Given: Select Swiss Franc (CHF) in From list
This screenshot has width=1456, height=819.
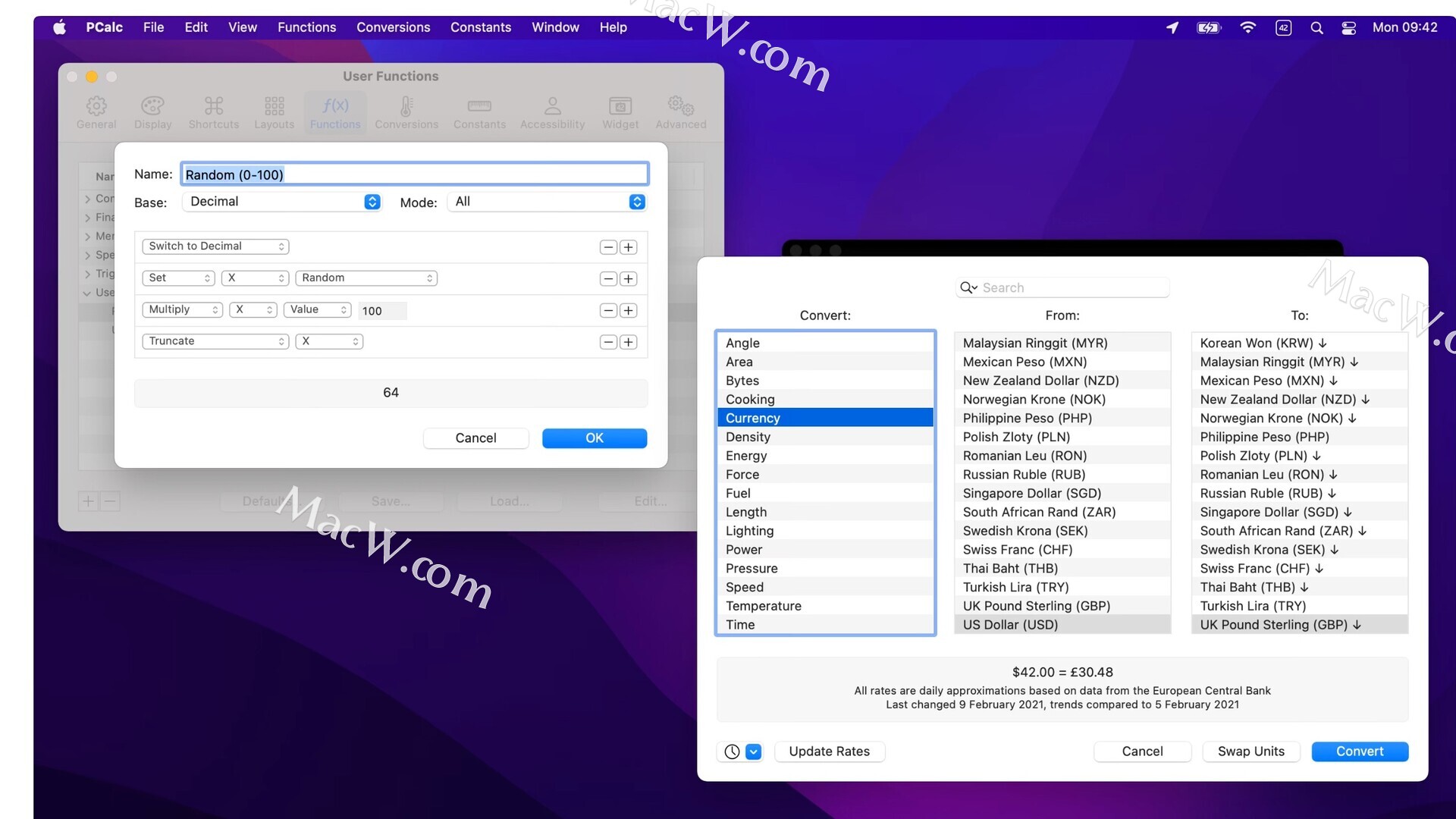Looking at the screenshot, I should 1017,550.
